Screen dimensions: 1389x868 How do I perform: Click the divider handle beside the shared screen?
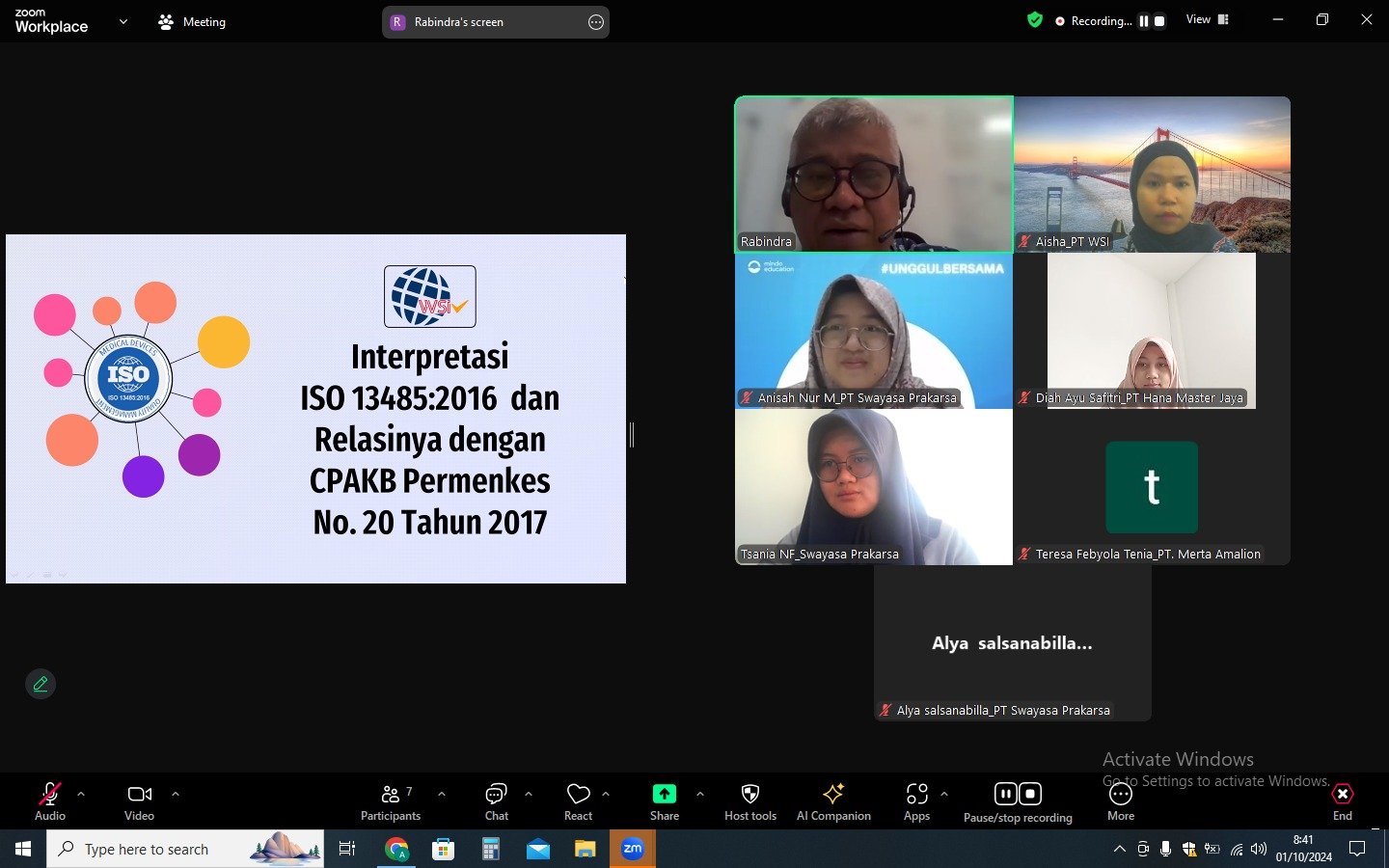(x=632, y=435)
